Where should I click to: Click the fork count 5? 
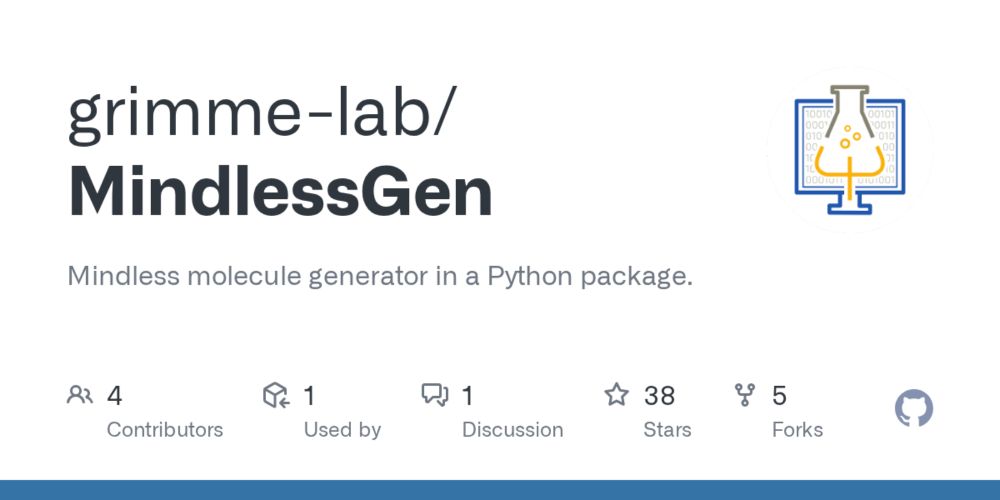pos(779,396)
